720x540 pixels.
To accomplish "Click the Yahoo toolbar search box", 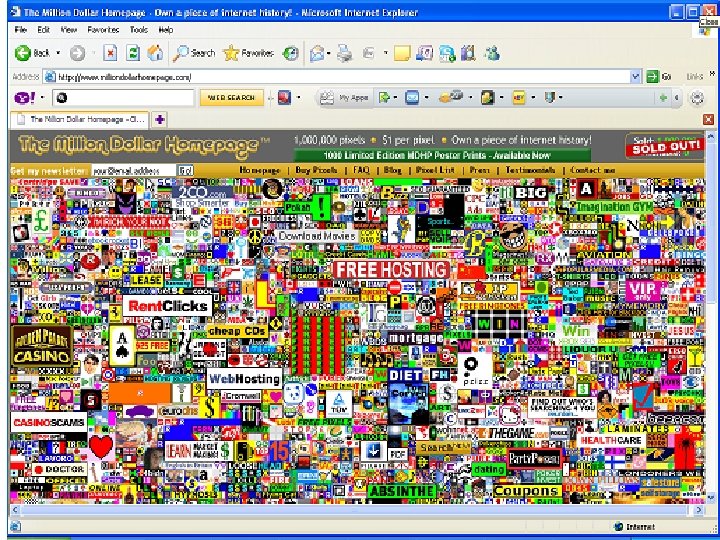I will click(x=123, y=98).
